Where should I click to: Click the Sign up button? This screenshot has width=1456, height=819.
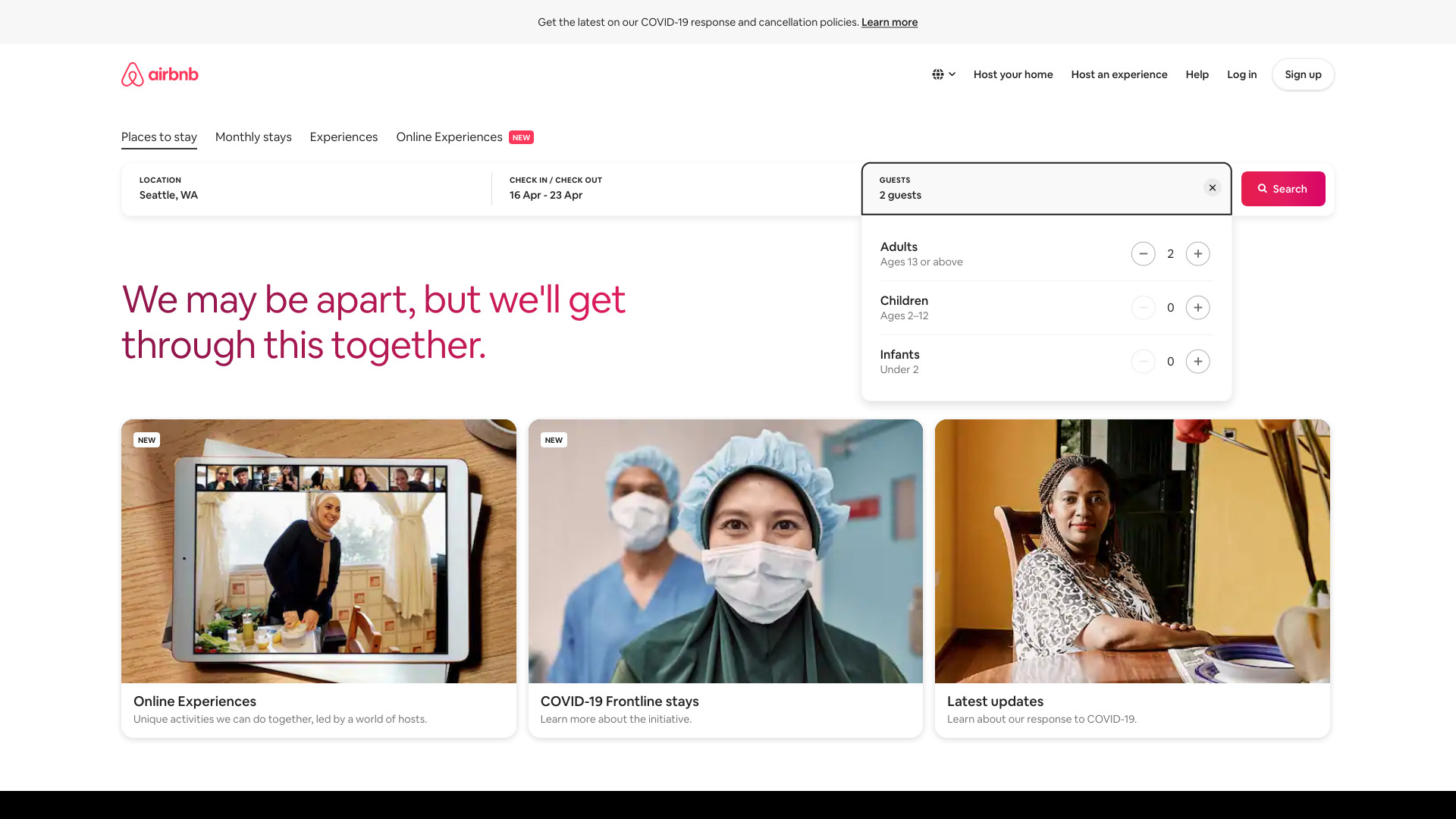(x=1302, y=74)
